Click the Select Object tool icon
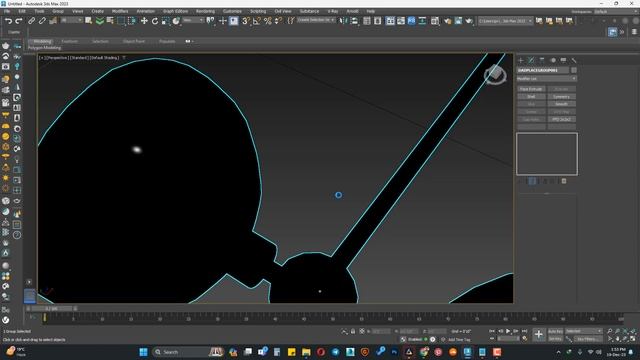The image size is (640, 360). (89, 21)
